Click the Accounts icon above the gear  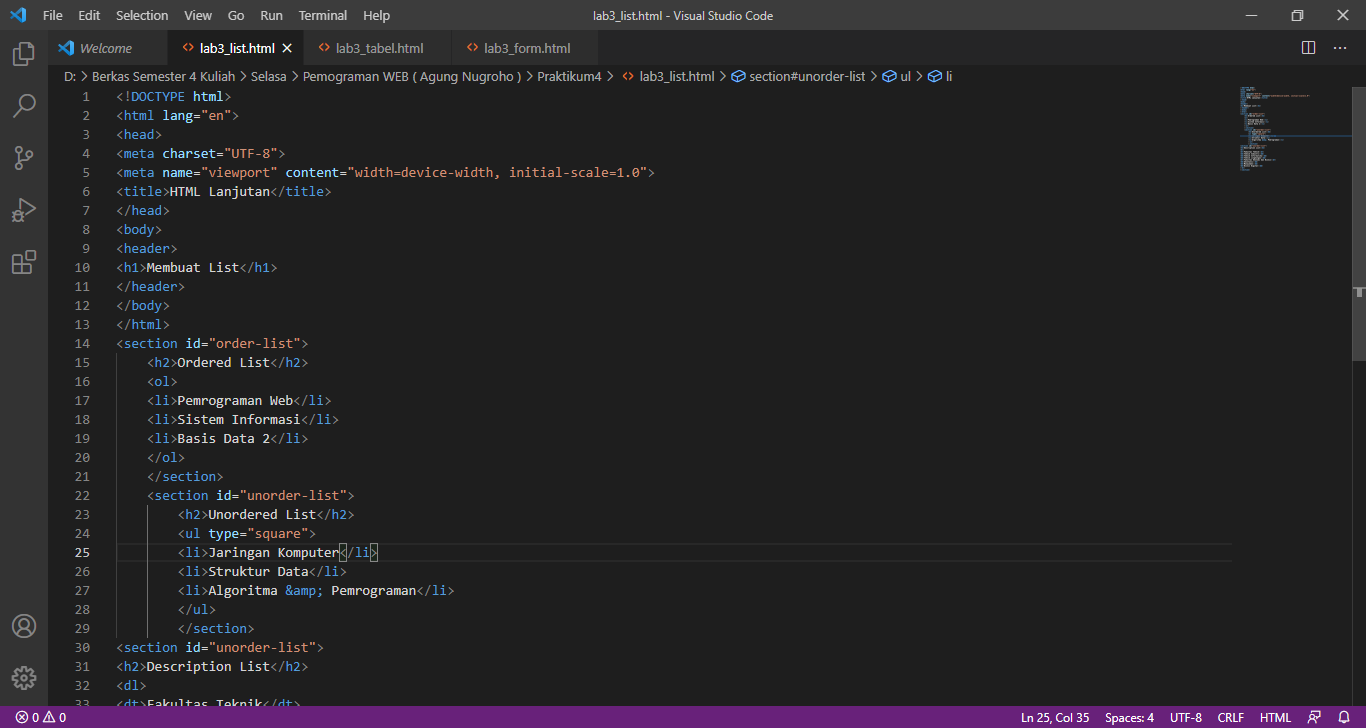24,626
